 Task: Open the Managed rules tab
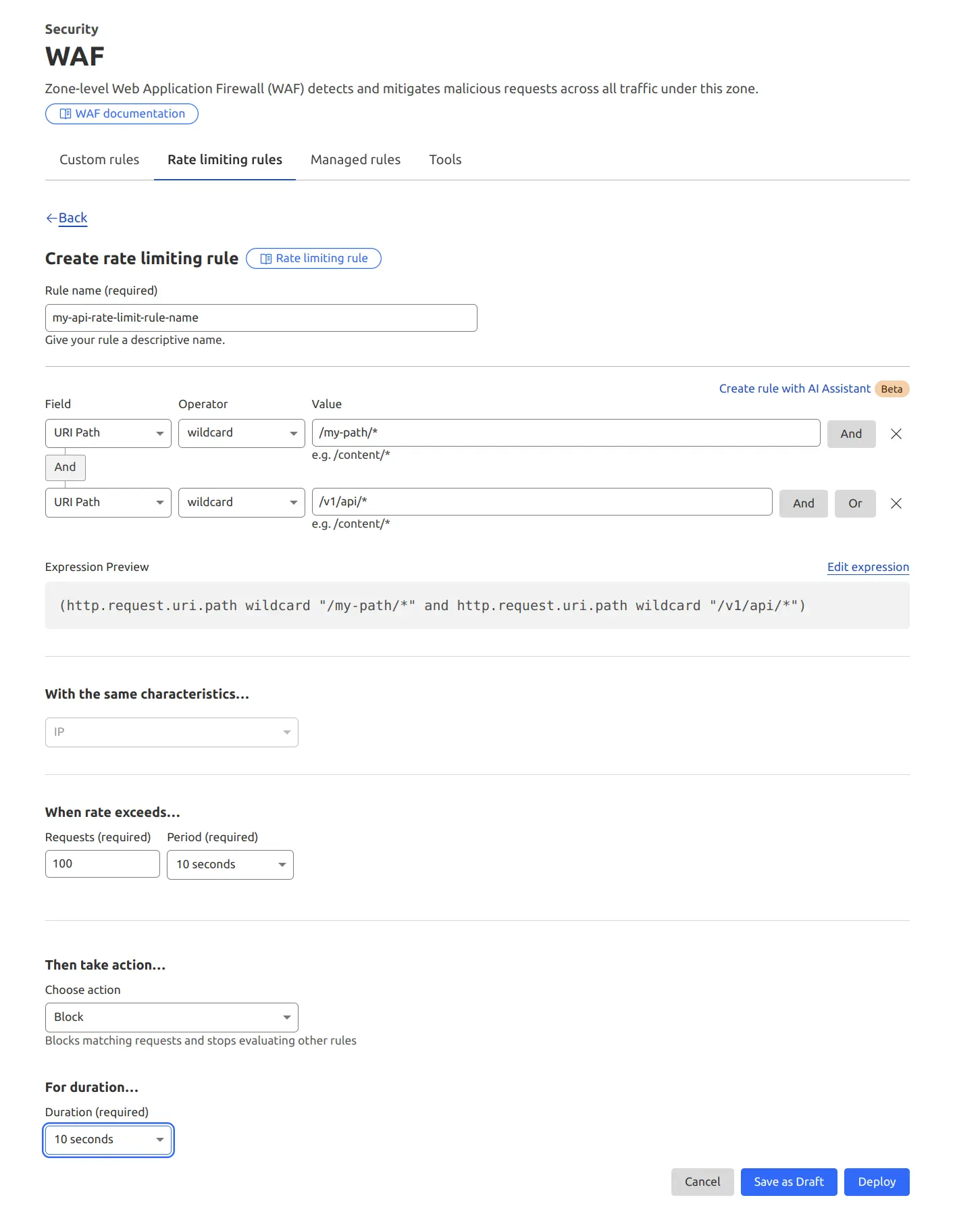tap(355, 159)
